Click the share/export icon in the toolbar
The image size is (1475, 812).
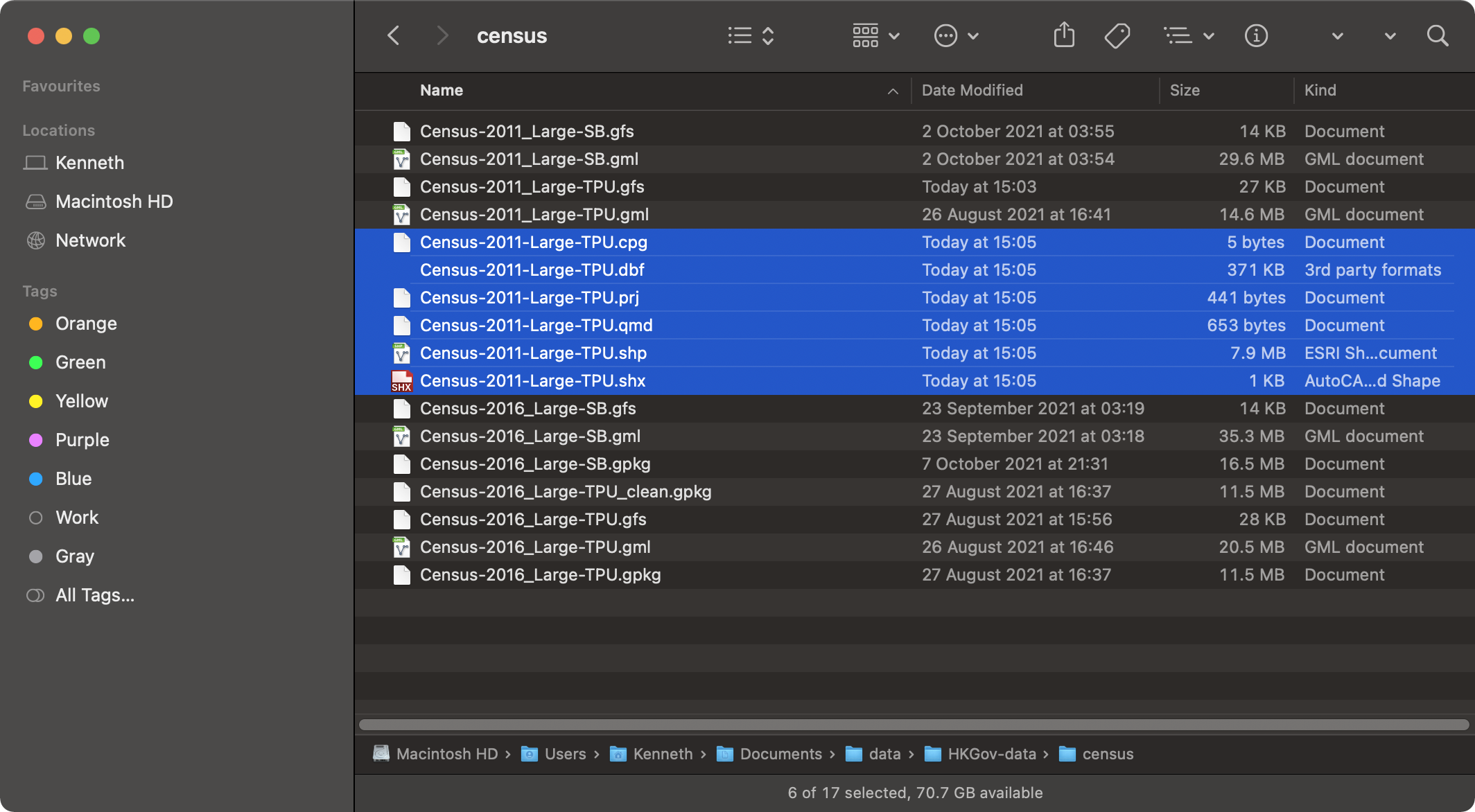pos(1064,35)
